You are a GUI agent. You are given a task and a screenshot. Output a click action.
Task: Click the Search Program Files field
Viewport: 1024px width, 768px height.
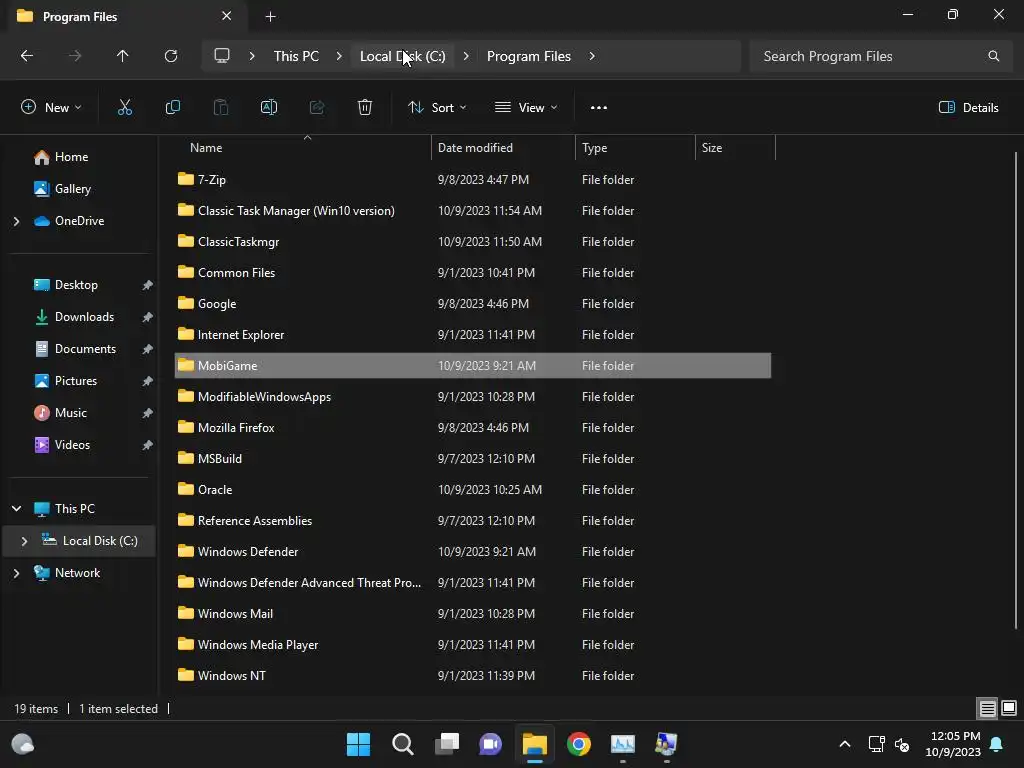(x=882, y=56)
